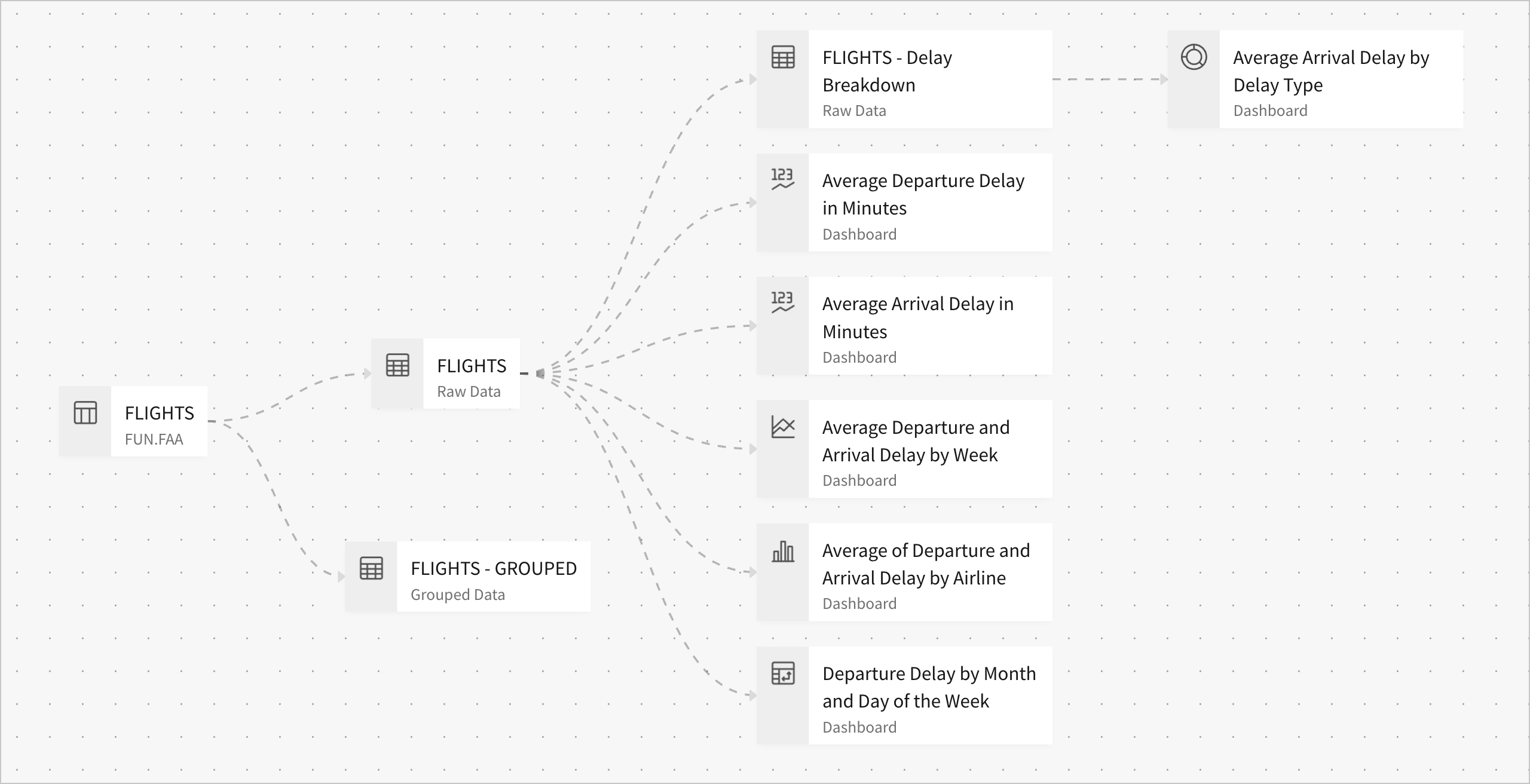
Task: Click the FLIGHTS Raw Data table icon
Action: 397,365
